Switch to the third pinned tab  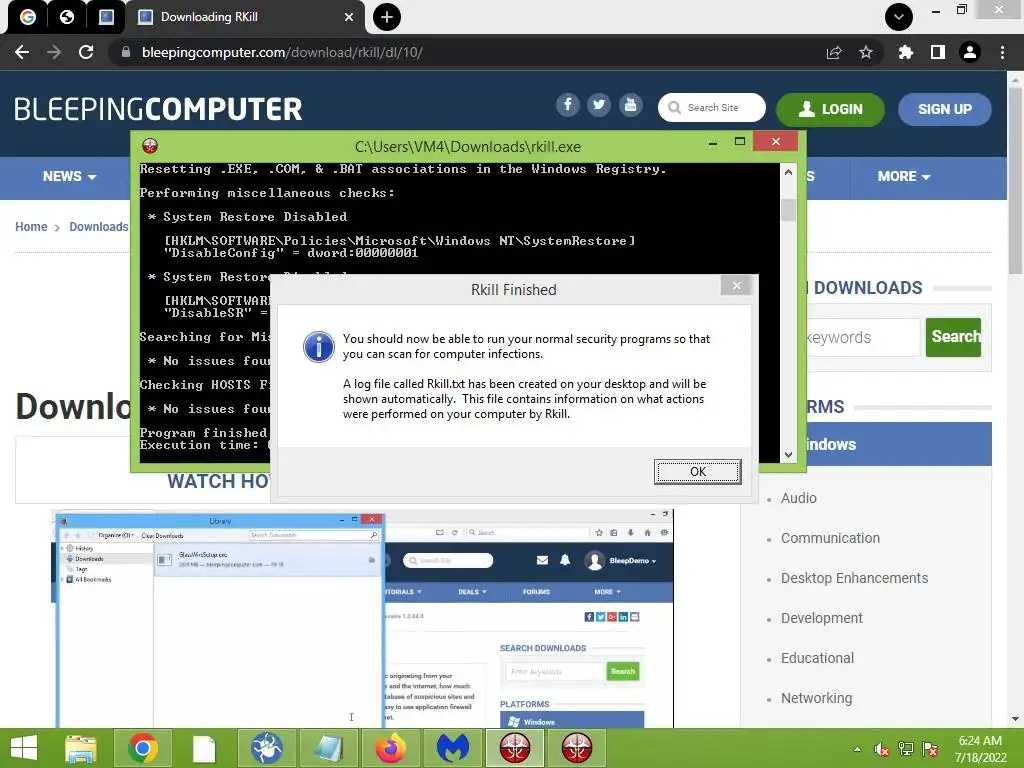pyautogui.click(x=106, y=17)
